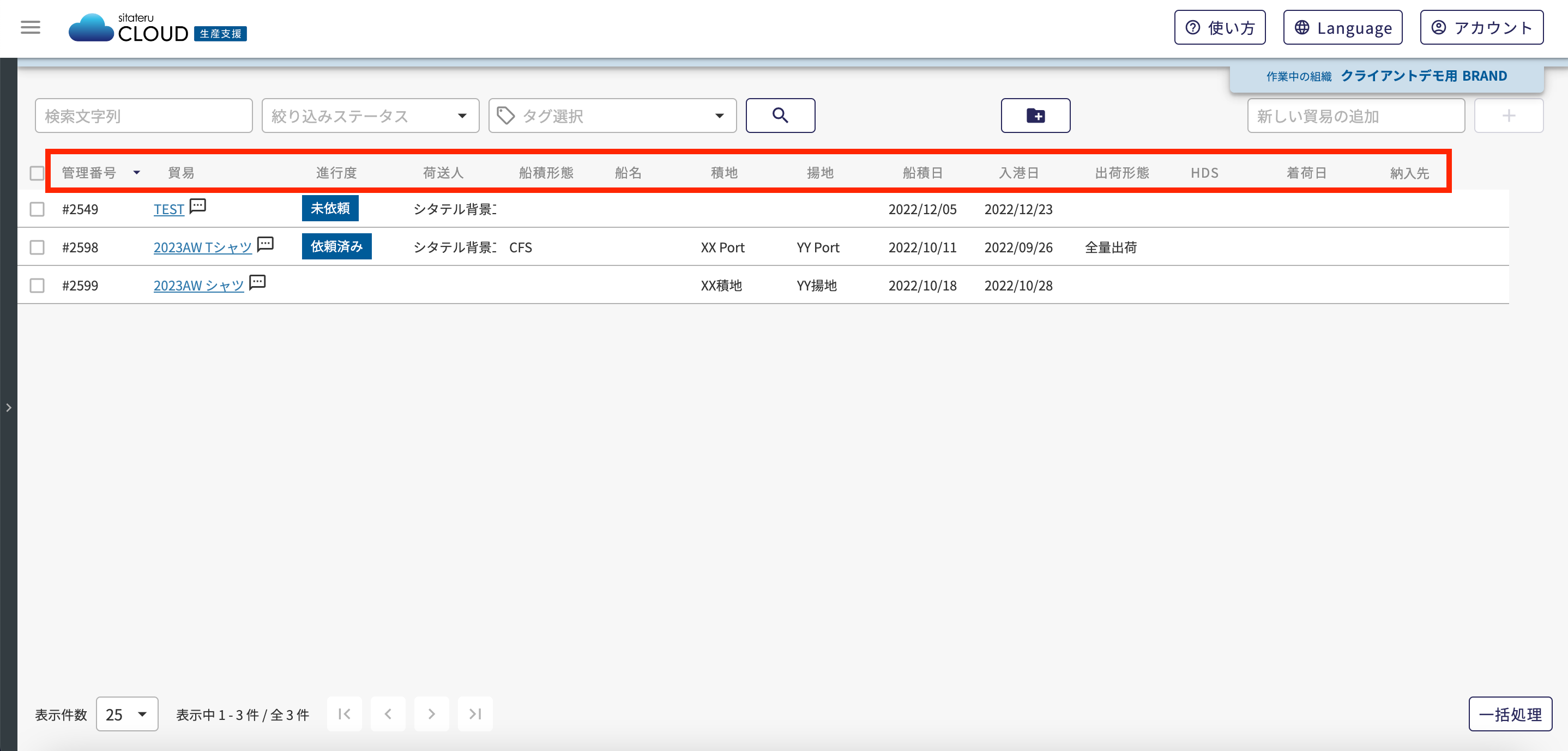Go to previous page of results
This screenshot has height=751, width=1568.
point(388,714)
